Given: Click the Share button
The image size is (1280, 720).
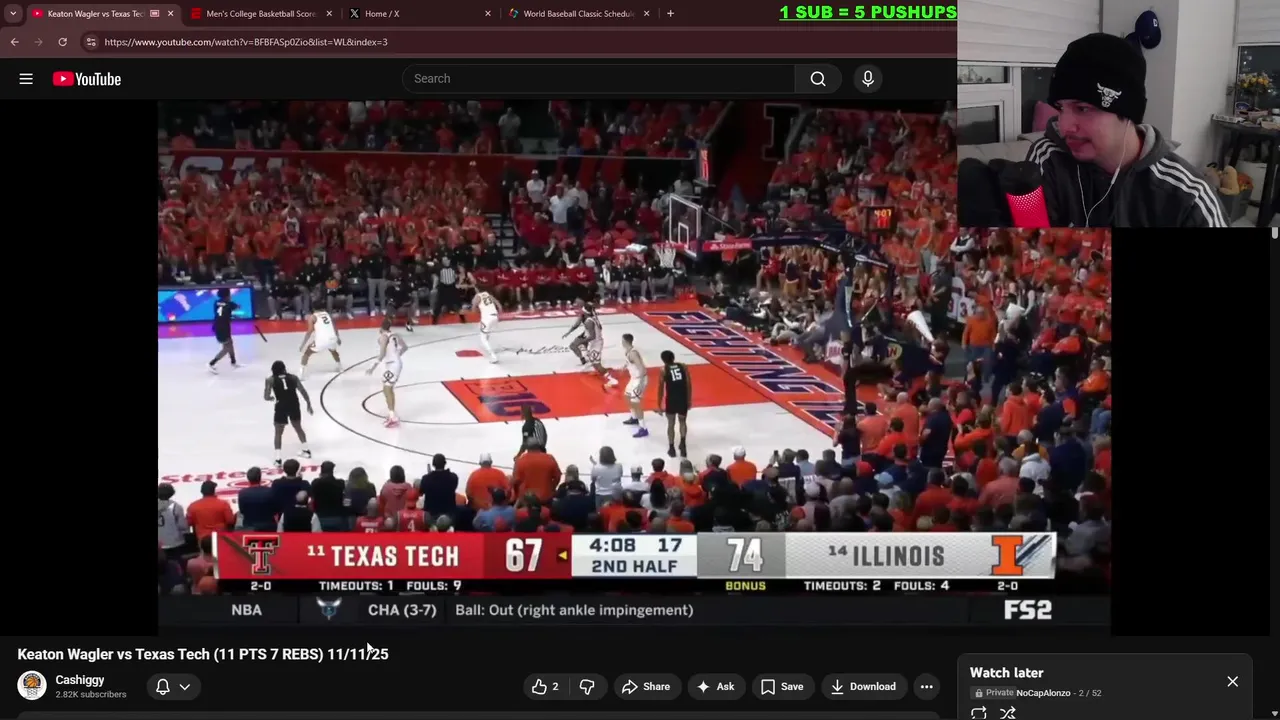Looking at the screenshot, I should coord(646,687).
